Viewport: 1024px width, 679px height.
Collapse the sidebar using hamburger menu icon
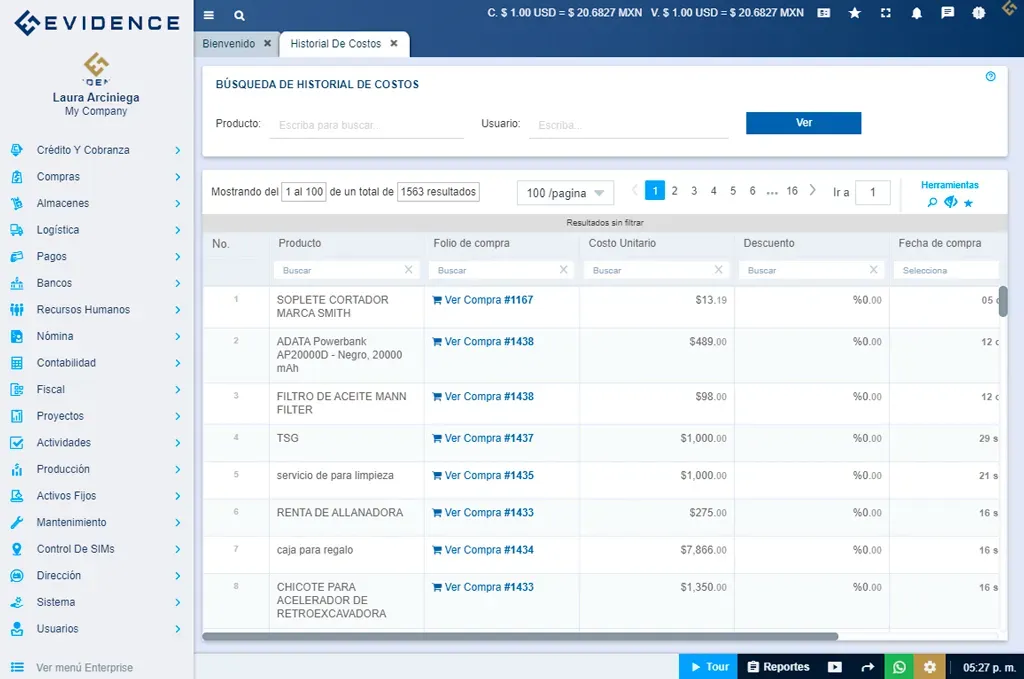pos(208,16)
